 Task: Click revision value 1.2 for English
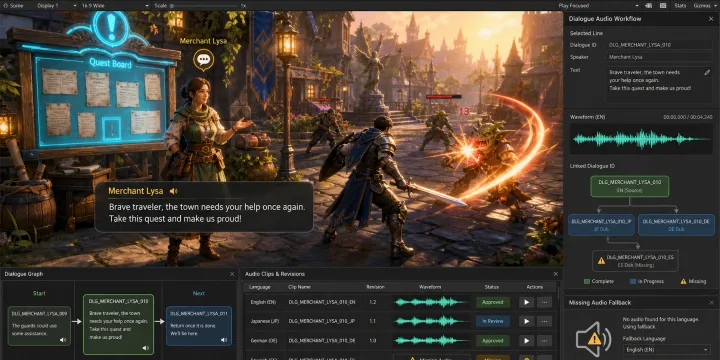[372, 302]
